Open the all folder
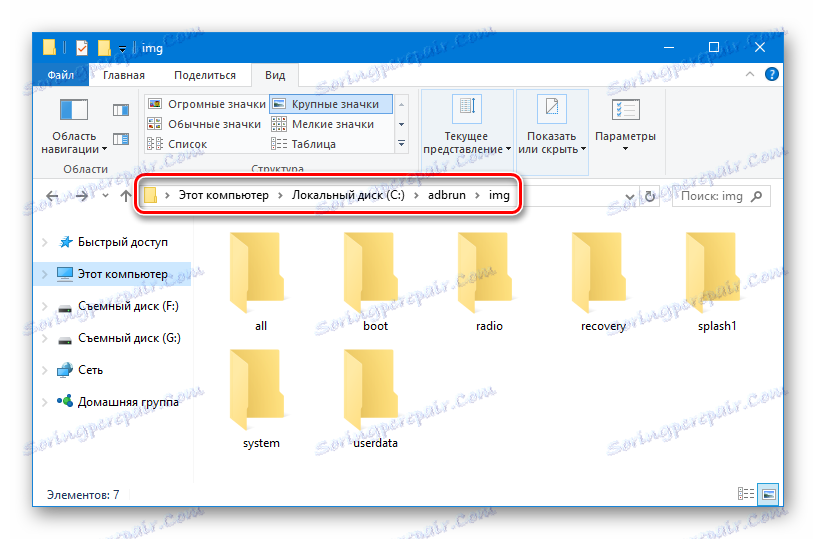This screenshot has width=816, height=539. pyautogui.click(x=260, y=281)
